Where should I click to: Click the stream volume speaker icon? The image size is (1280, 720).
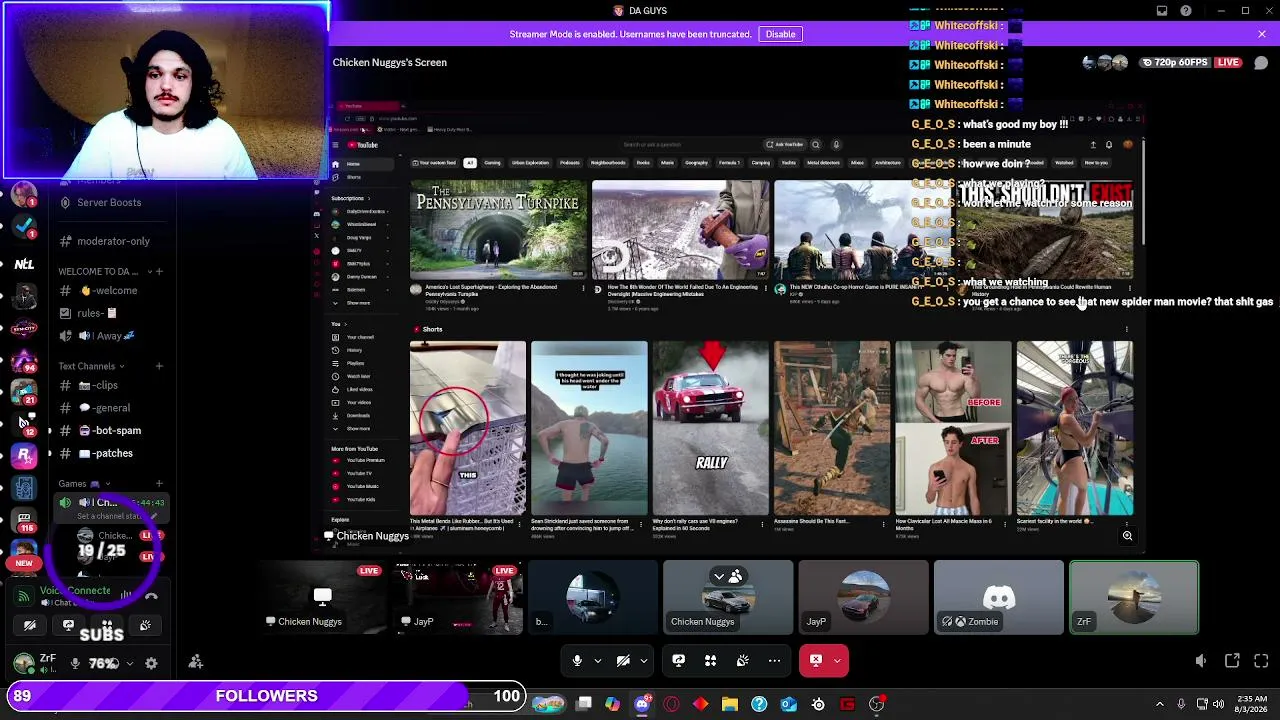pyautogui.click(x=1201, y=661)
